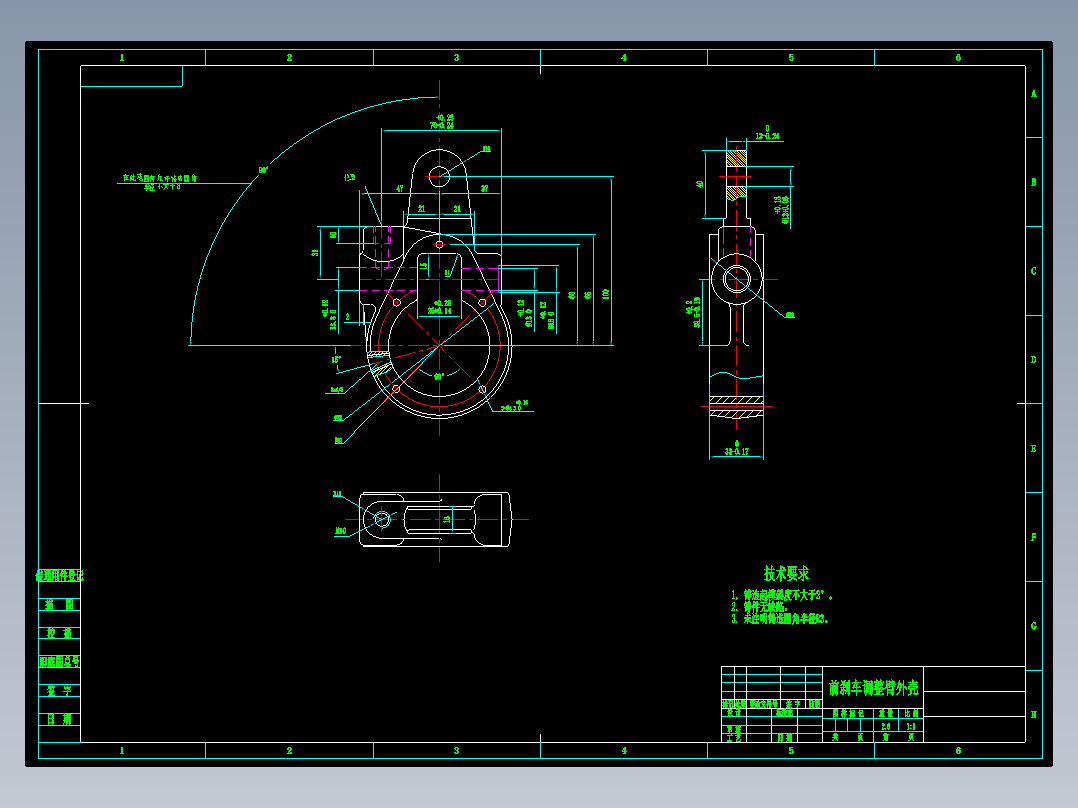Screen dimensions: 1078x808
Task: Click the 签字 cell in left sidebar table
Action: coord(59,690)
